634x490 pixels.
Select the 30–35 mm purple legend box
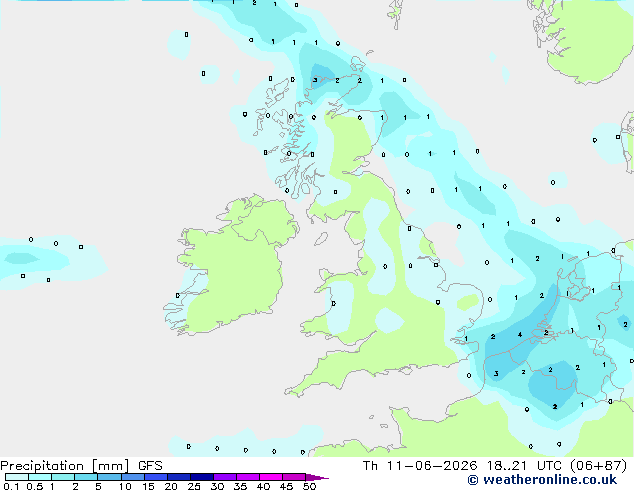click(225, 477)
